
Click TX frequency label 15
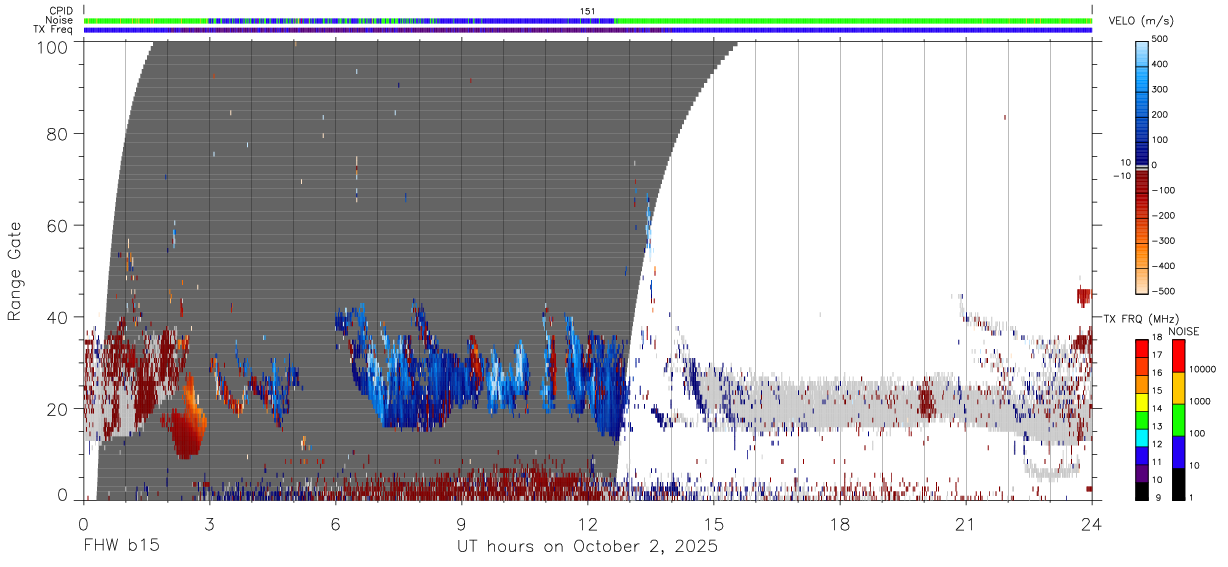pyautogui.click(x=1157, y=391)
